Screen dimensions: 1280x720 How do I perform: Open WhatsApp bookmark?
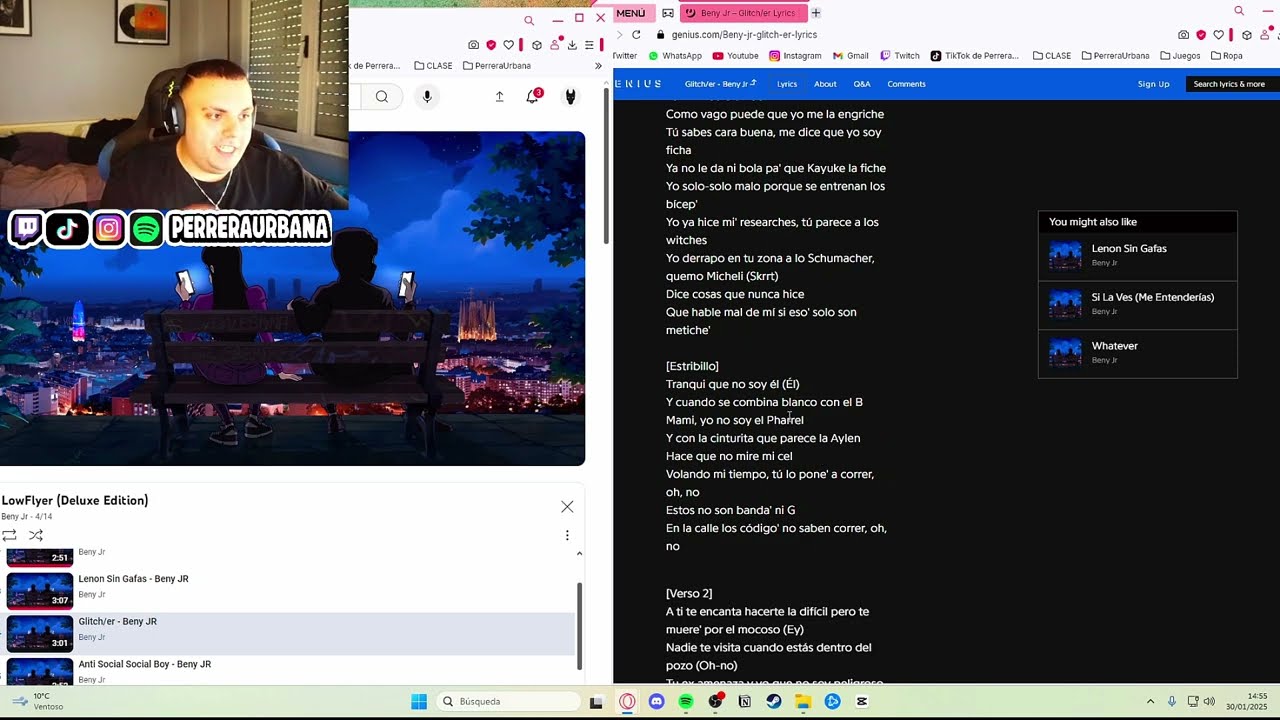(675, 56)
